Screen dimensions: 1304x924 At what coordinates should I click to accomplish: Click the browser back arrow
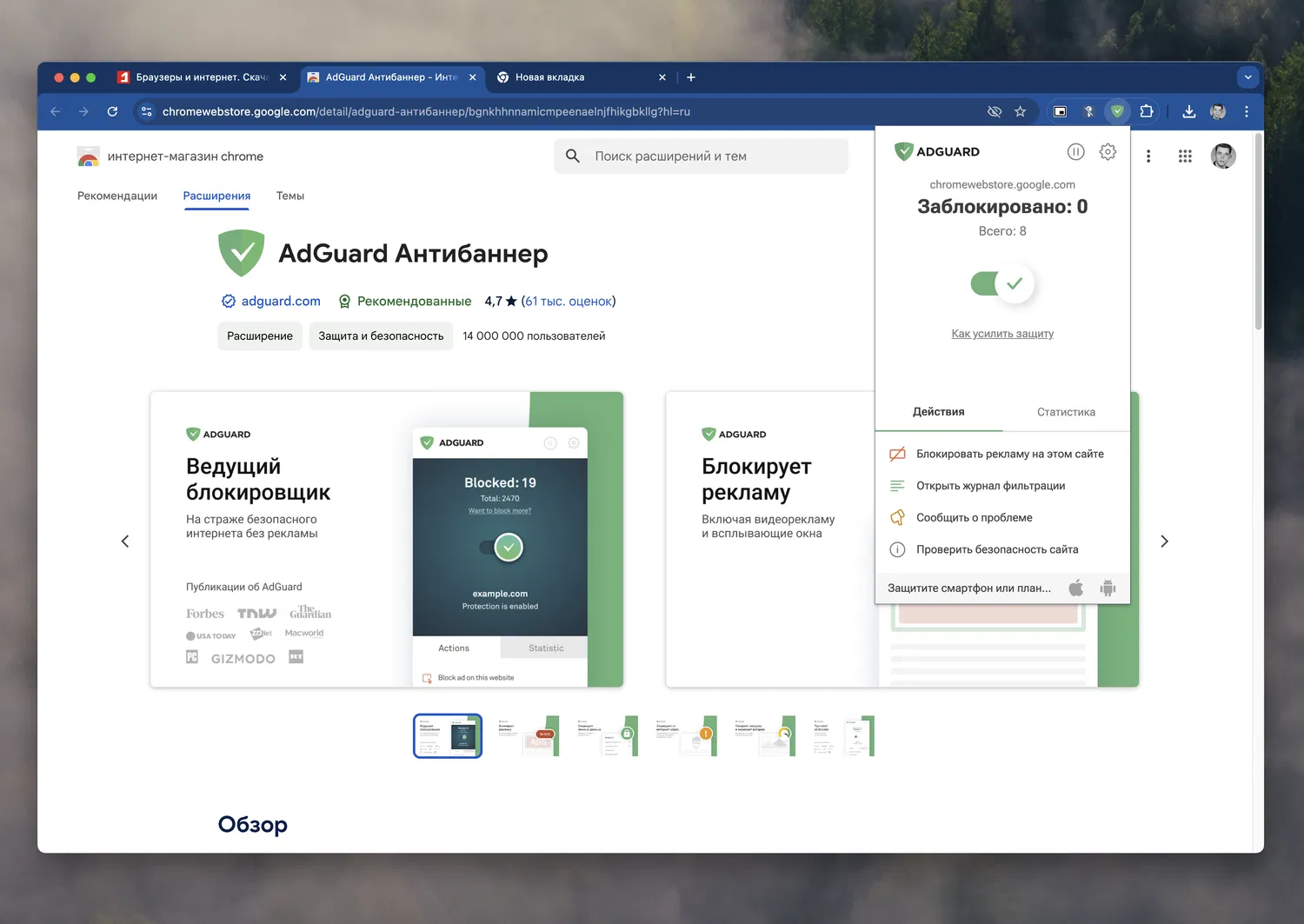click(x=56, y=111)
